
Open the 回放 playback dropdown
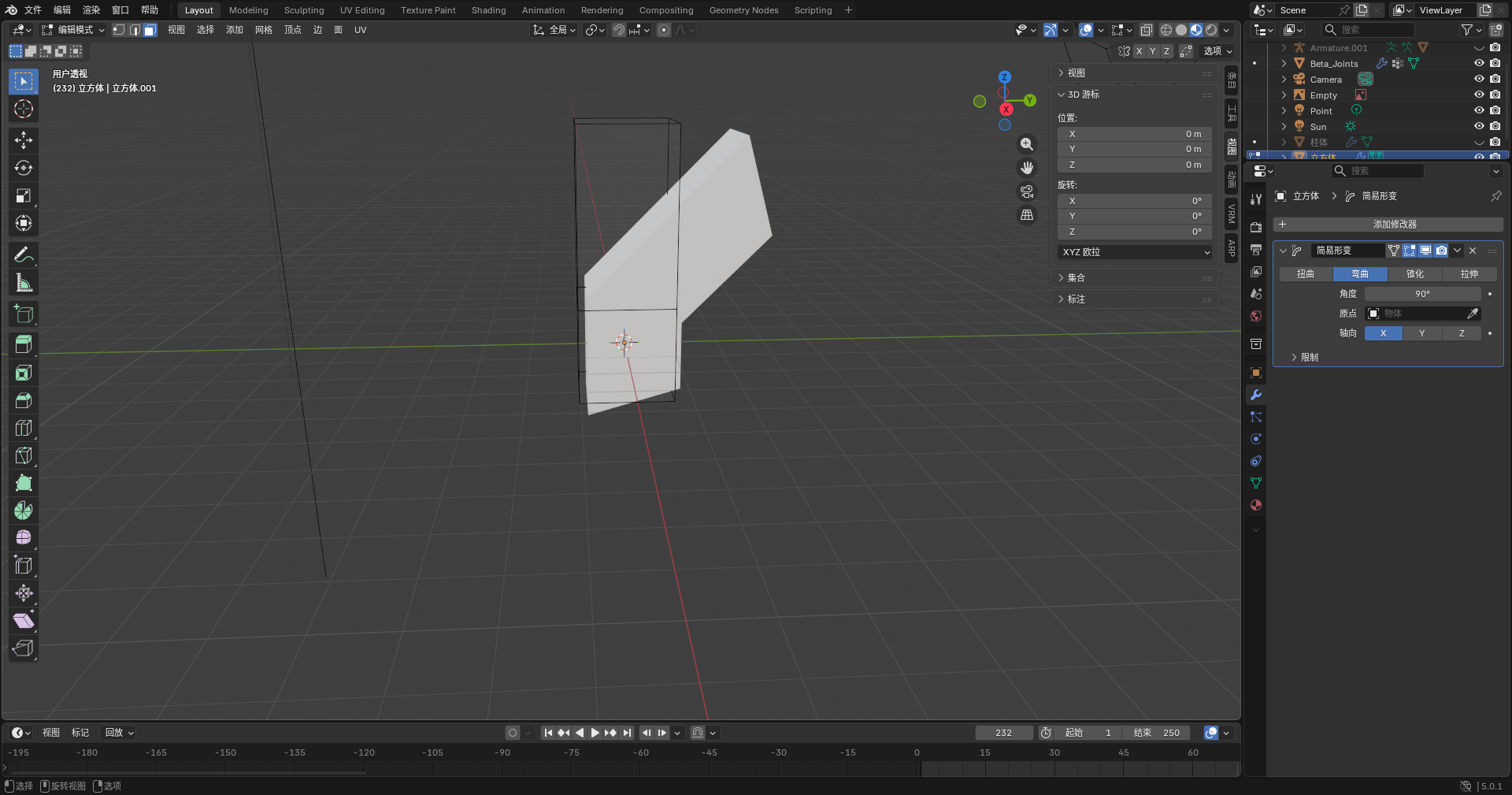120,733
